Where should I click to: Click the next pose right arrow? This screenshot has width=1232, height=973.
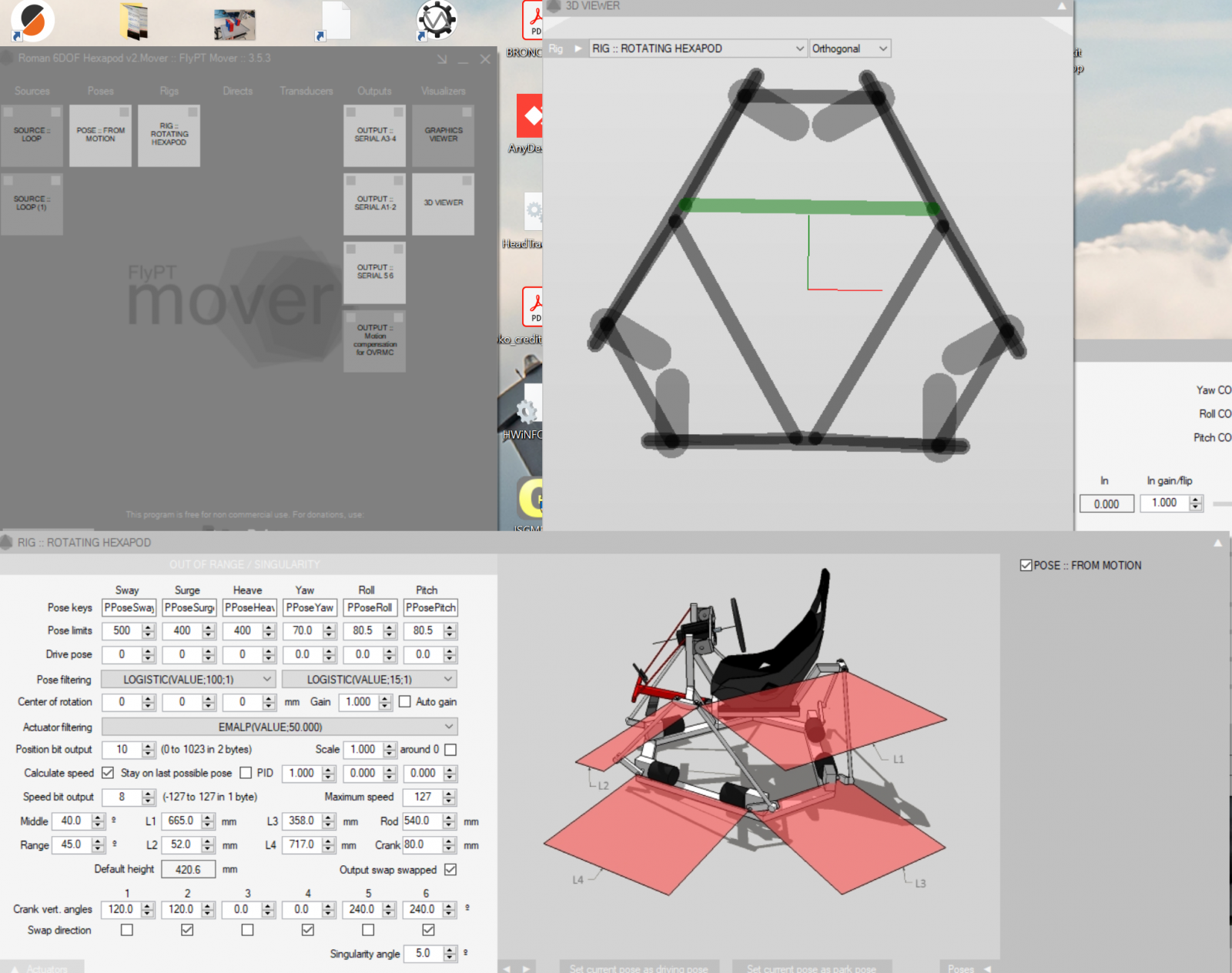coord(526,968)
